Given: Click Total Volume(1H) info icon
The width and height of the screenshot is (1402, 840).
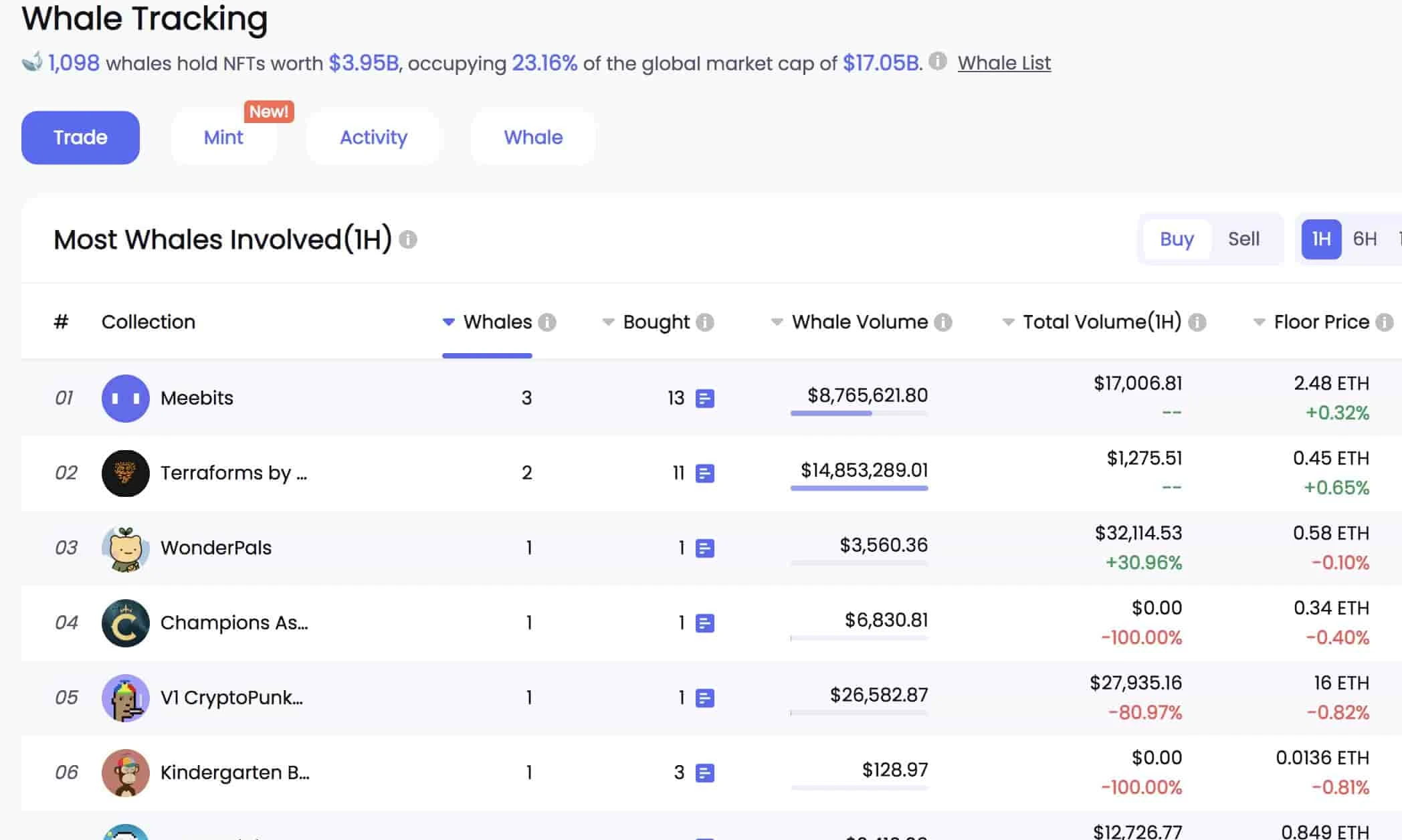Looking at the screenshot, I should (x=1197, y=322).
